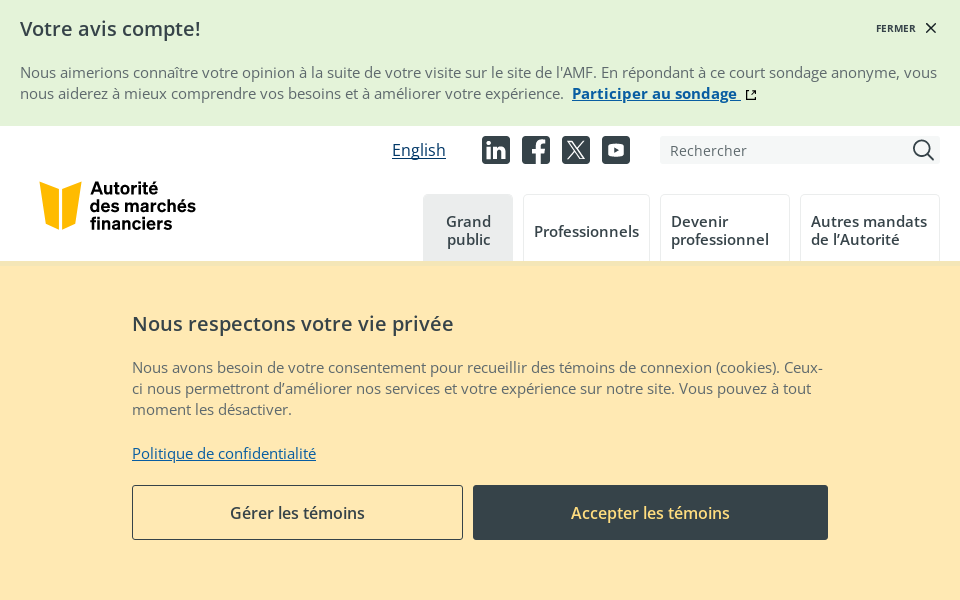The image size is (960, 600).
Task: Switch to the Professionnels tab
Action: pos(586,231)
